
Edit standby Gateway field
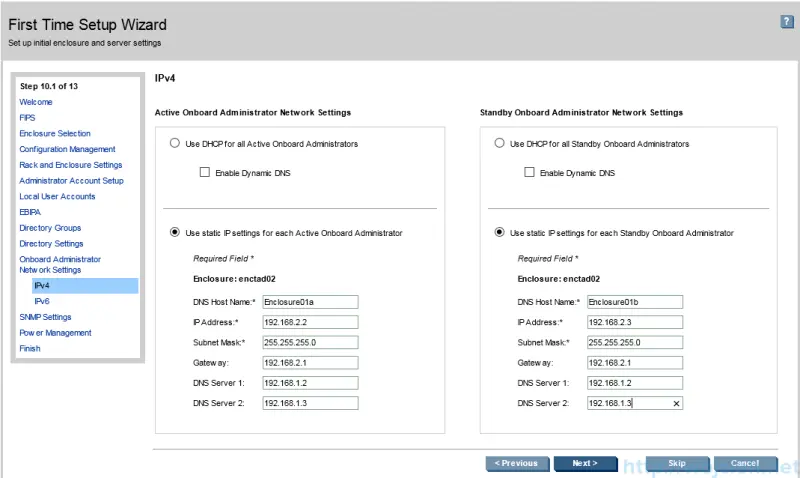pyautogui.click(x=635, y=363)
